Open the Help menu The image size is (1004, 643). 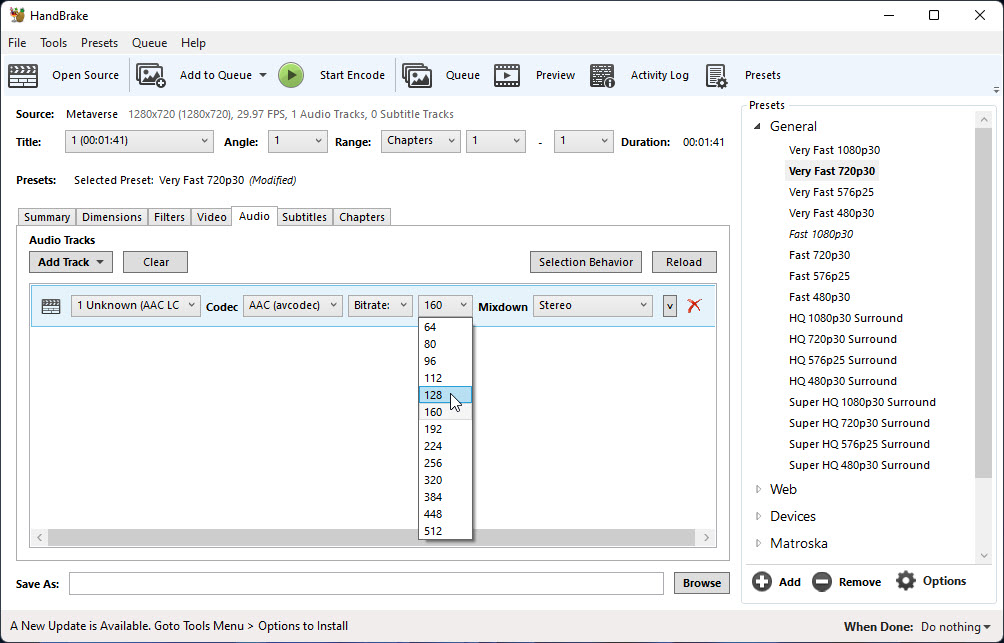click(x=193, y=43)
